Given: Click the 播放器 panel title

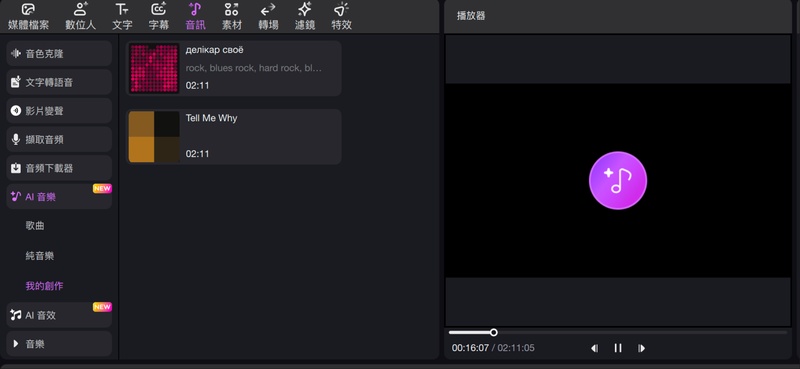Looking at the screenshot, I should click(x=471, y=16).
